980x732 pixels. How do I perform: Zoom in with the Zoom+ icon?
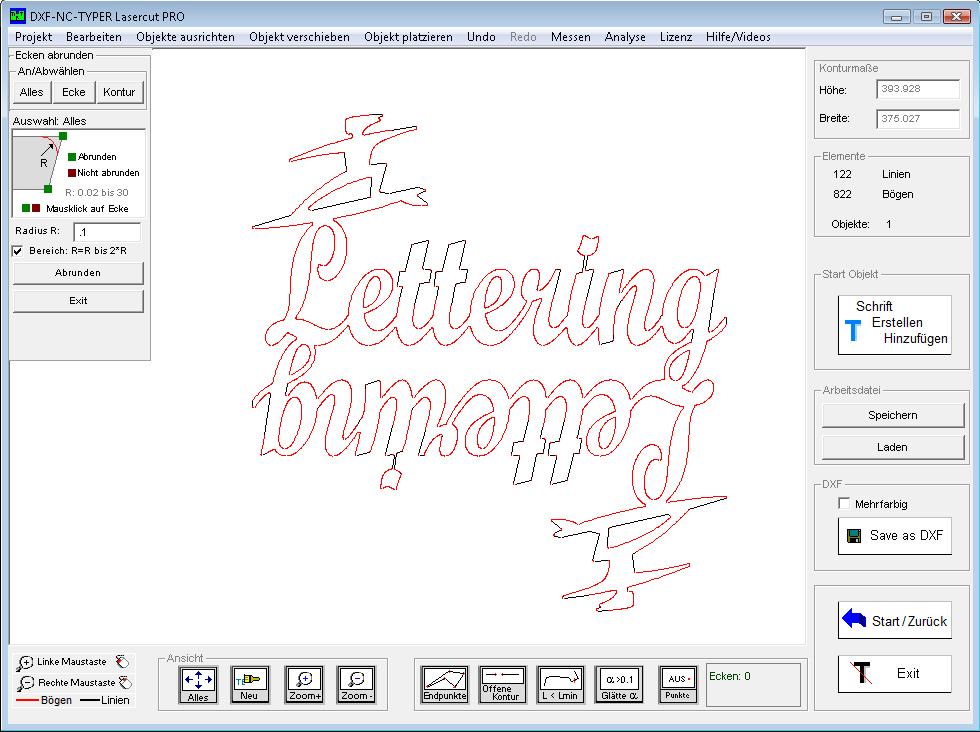304,685
